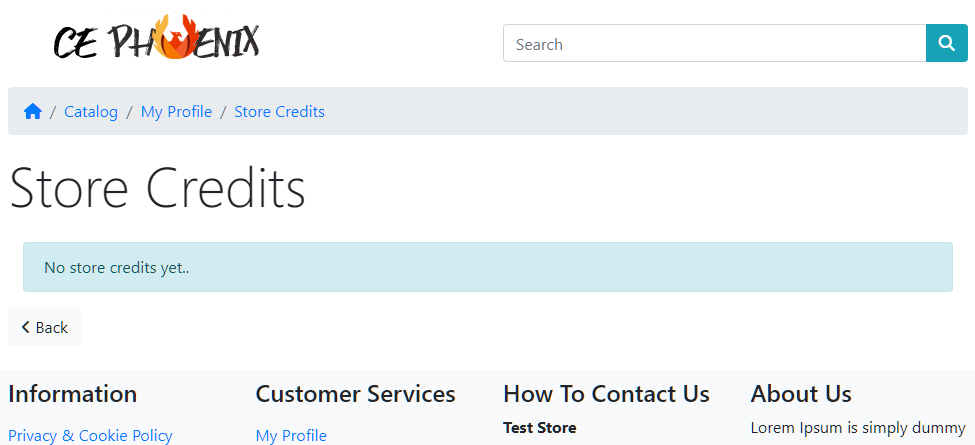Select Store Credits breadcrumb link

279,112
